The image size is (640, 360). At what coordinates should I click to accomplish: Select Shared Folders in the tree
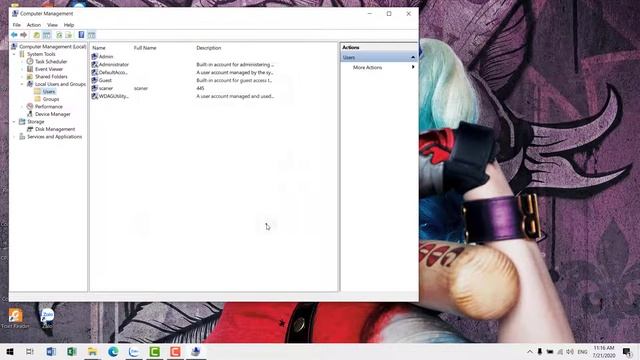(x=51, y=77)
